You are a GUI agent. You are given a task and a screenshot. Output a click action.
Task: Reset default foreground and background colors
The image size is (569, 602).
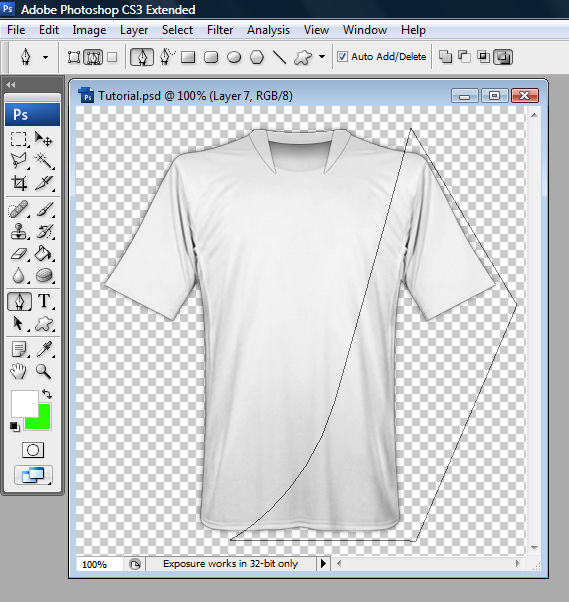click(15, 427)
